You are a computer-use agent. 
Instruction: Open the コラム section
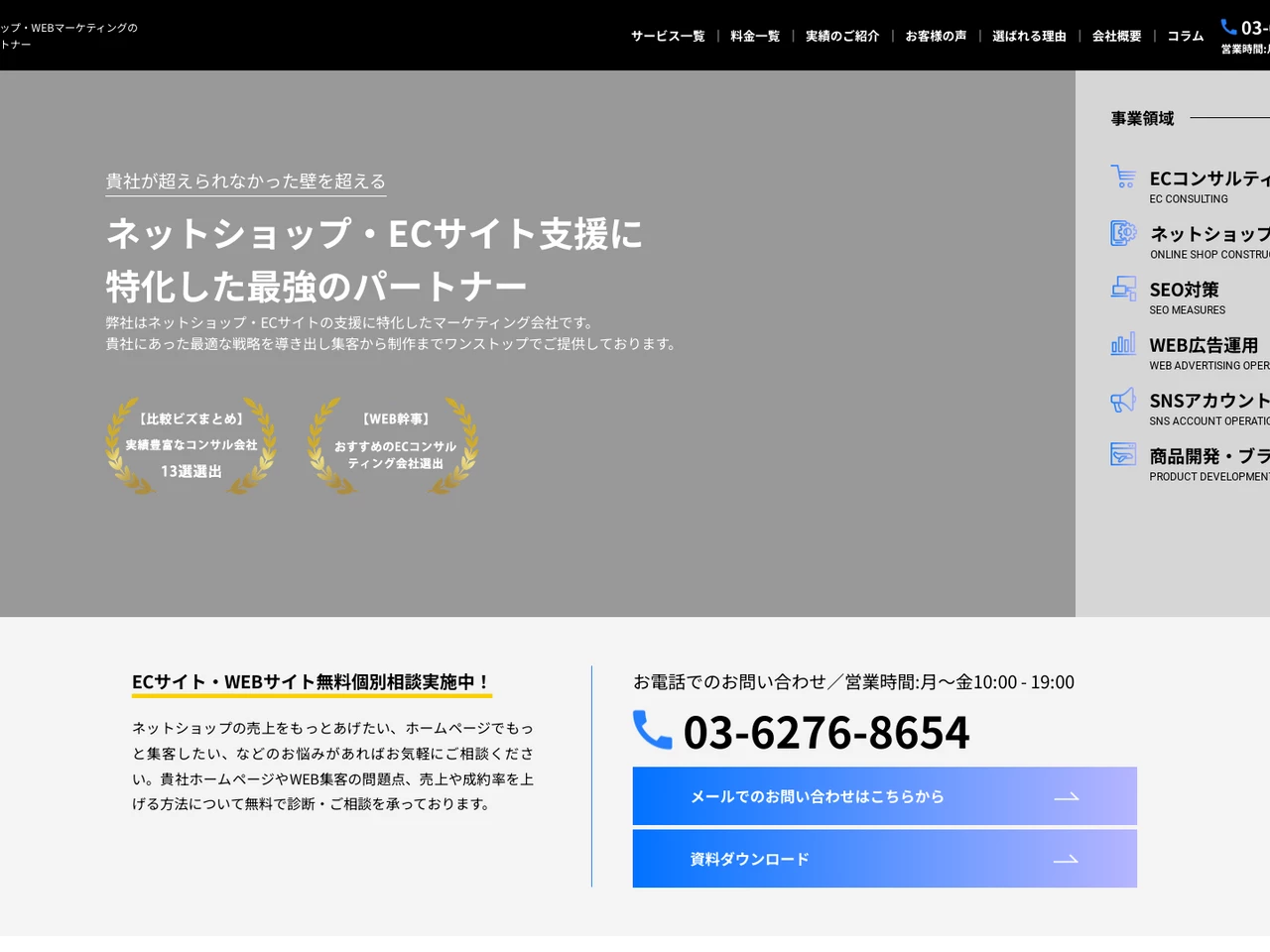(1185, 35)
